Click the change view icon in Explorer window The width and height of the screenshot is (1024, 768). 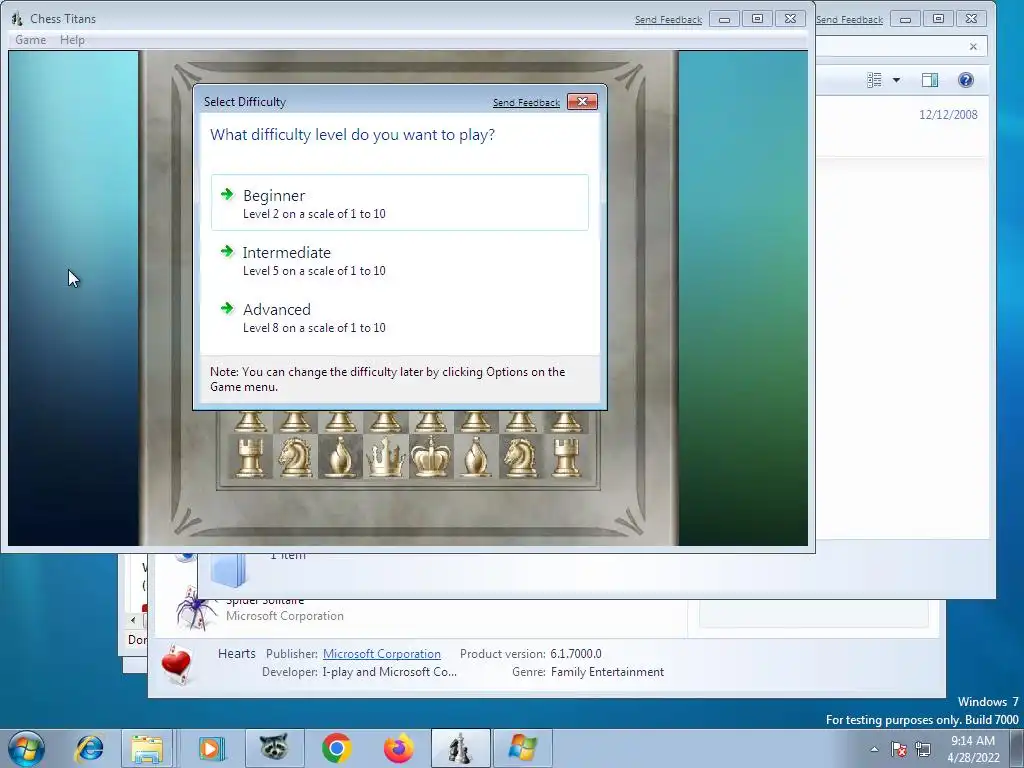(x=874, y=80)
